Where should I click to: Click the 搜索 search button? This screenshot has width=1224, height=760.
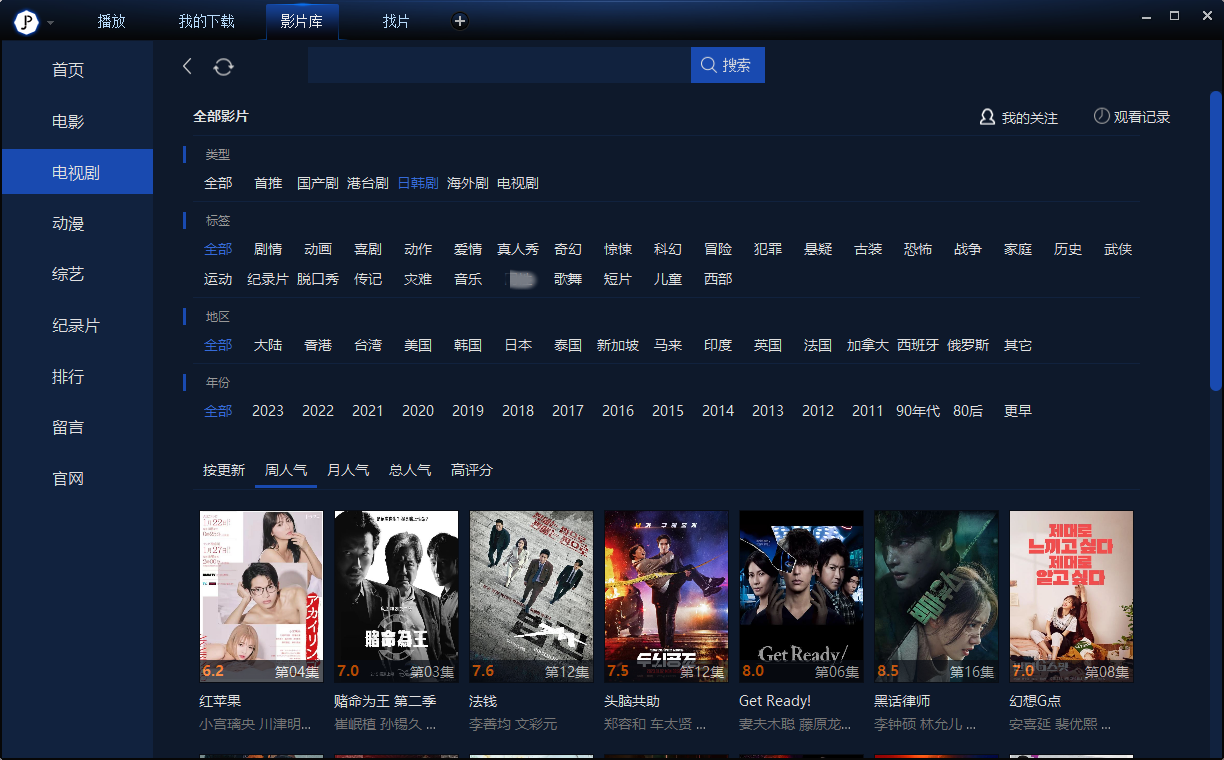tap(727, 65)
